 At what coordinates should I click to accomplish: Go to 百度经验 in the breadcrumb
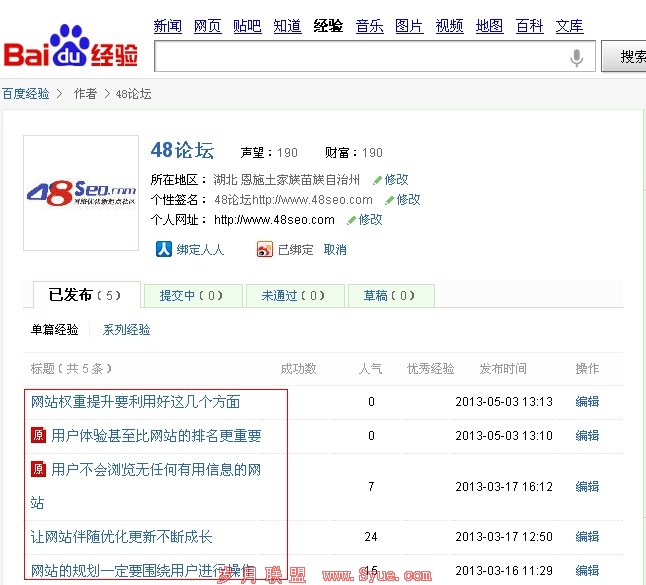[x=26, y=94]
